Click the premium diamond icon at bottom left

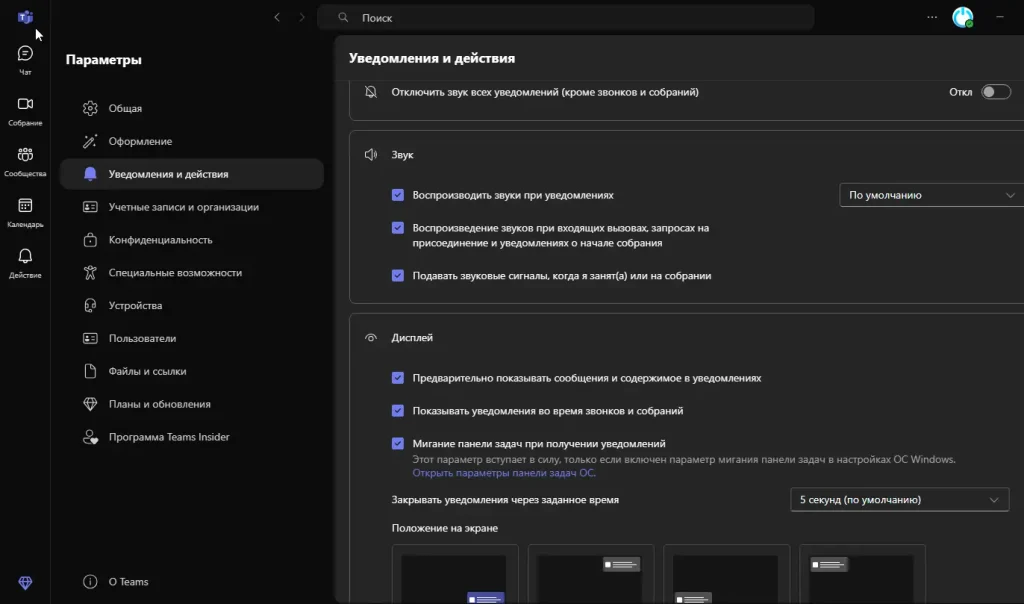click(25, 583)
